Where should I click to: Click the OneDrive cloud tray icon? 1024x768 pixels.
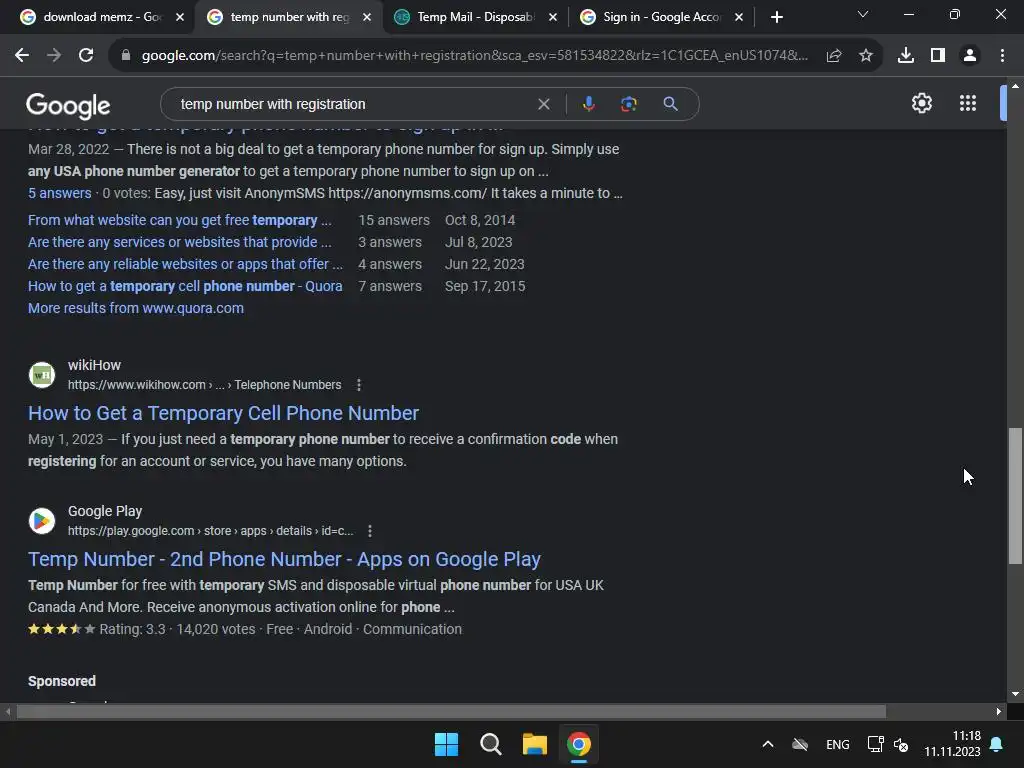pyautogui.click(x=800, y=744)
